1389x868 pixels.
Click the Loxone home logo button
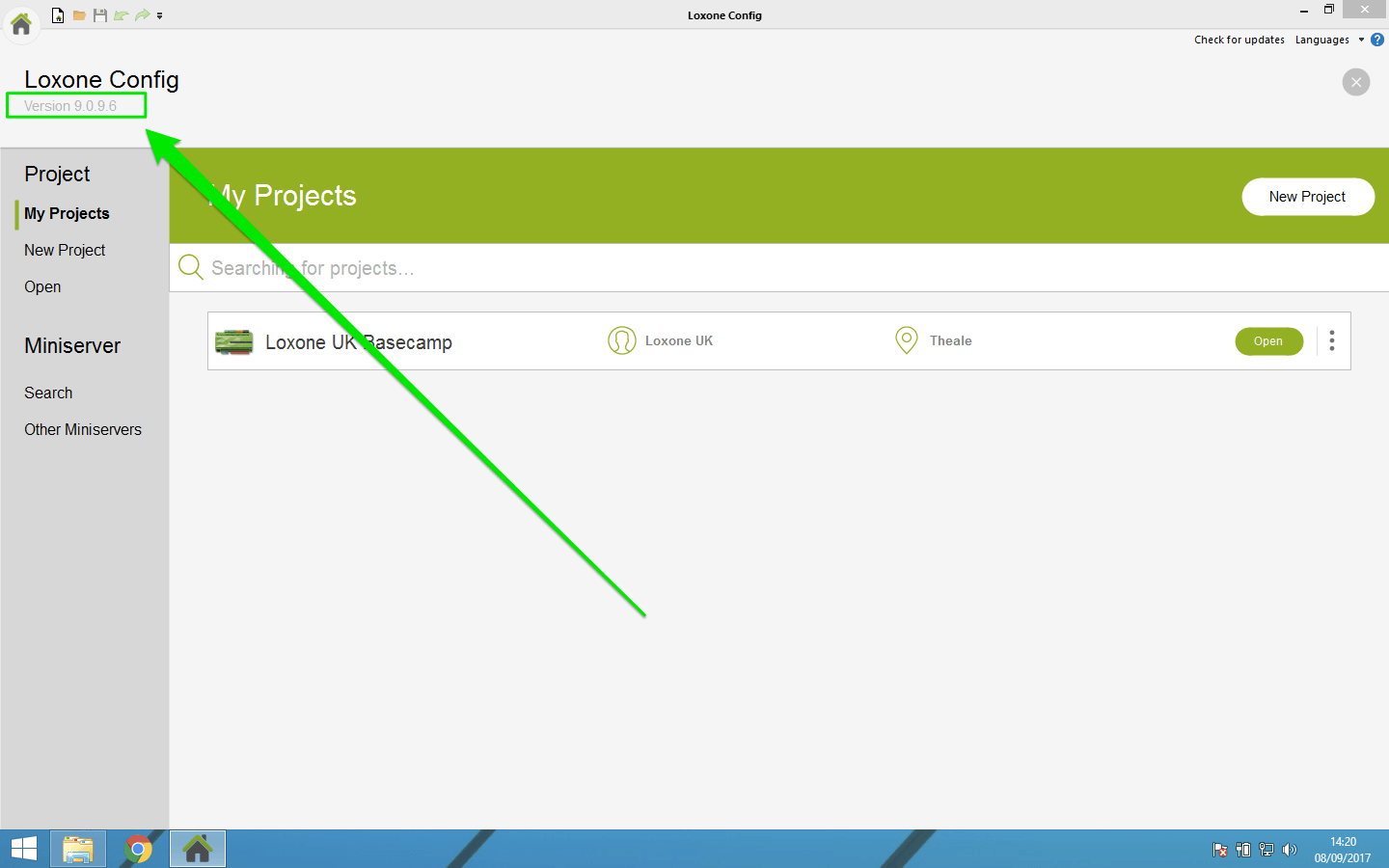click(x=21, y=23)
